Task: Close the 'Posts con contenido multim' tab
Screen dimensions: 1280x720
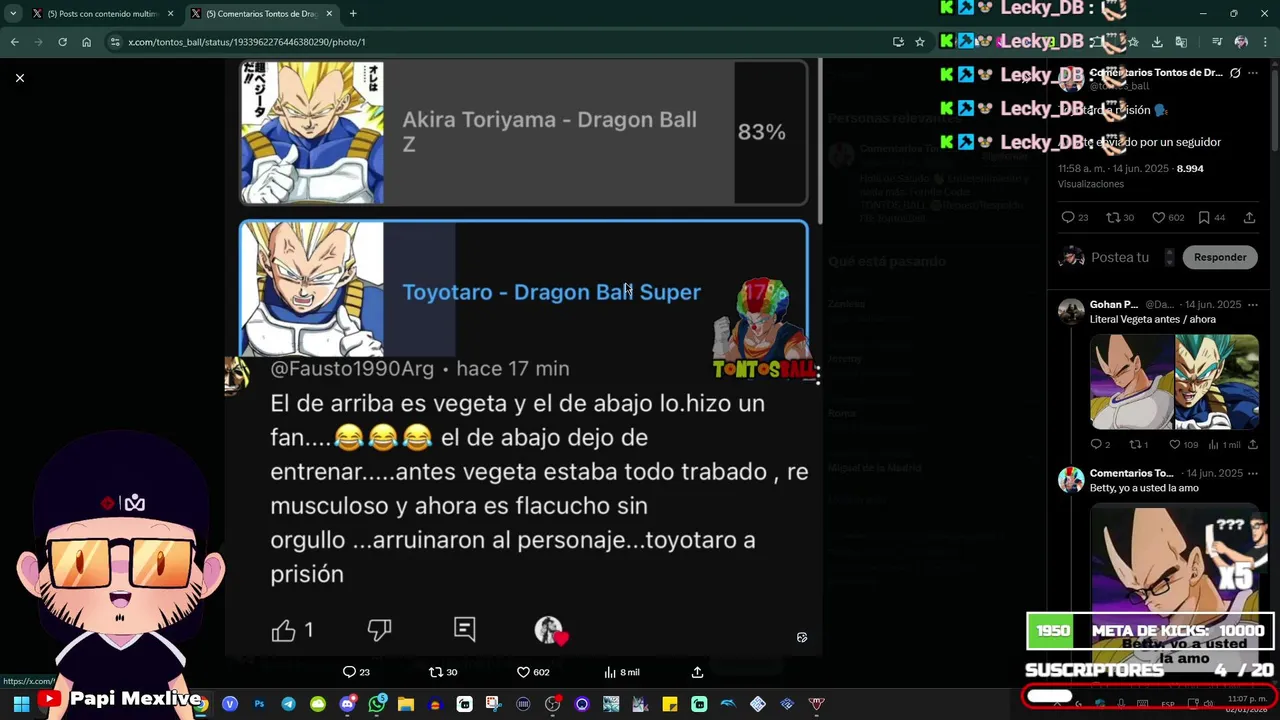Action: pos(170,14)
